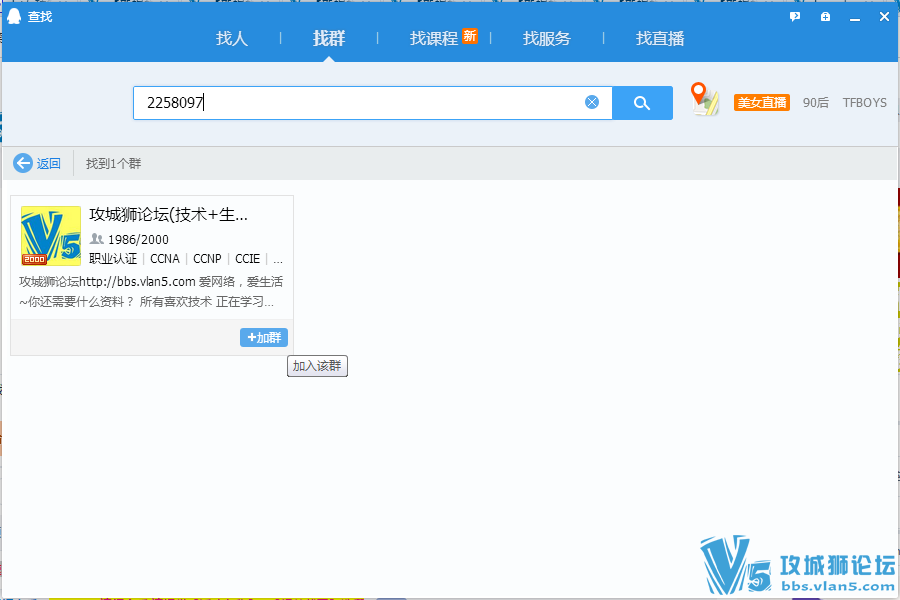Click the bag-shaped icon in title bar

click(x=825, y=17)
